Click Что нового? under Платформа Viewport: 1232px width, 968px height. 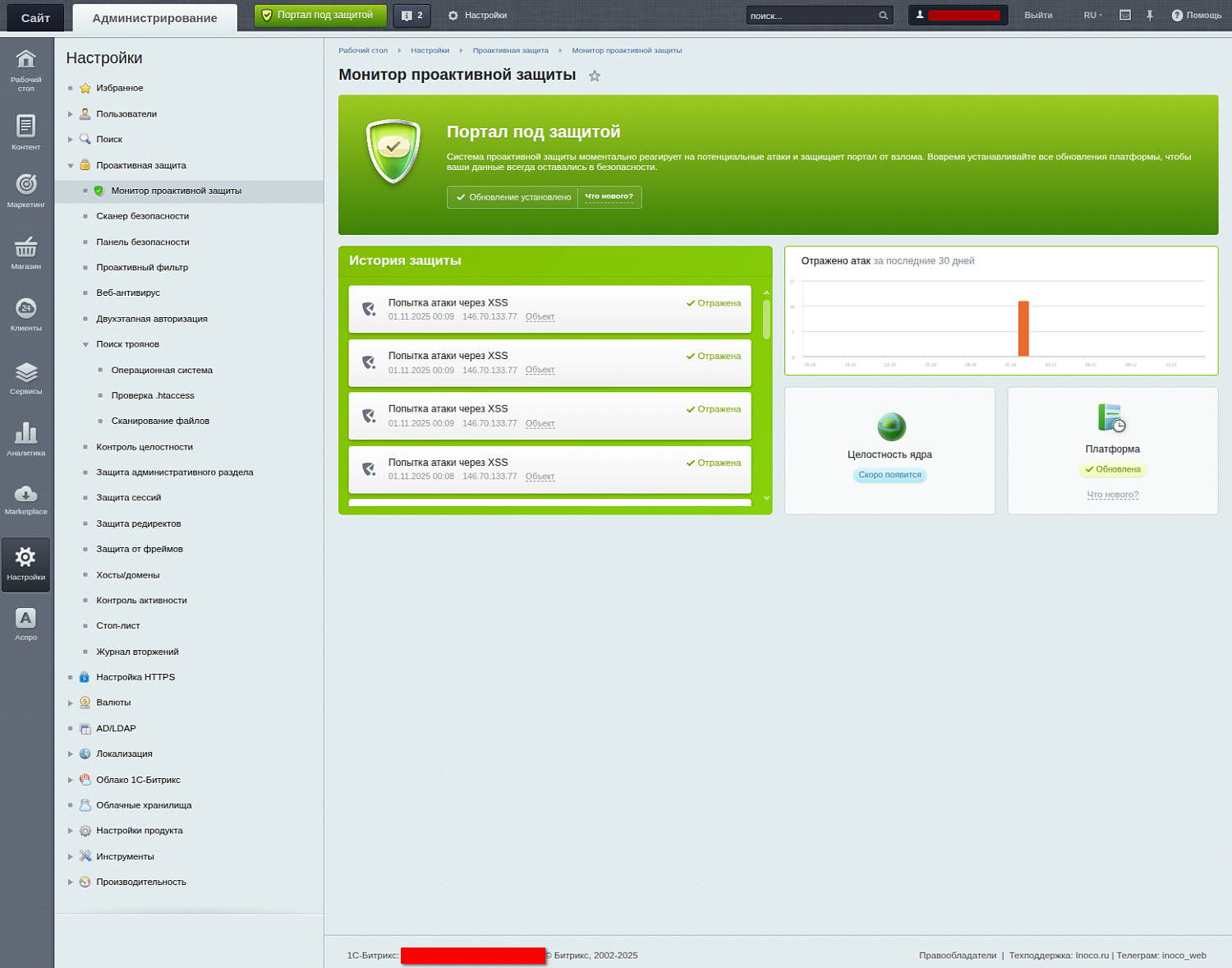pos(1112,495)
